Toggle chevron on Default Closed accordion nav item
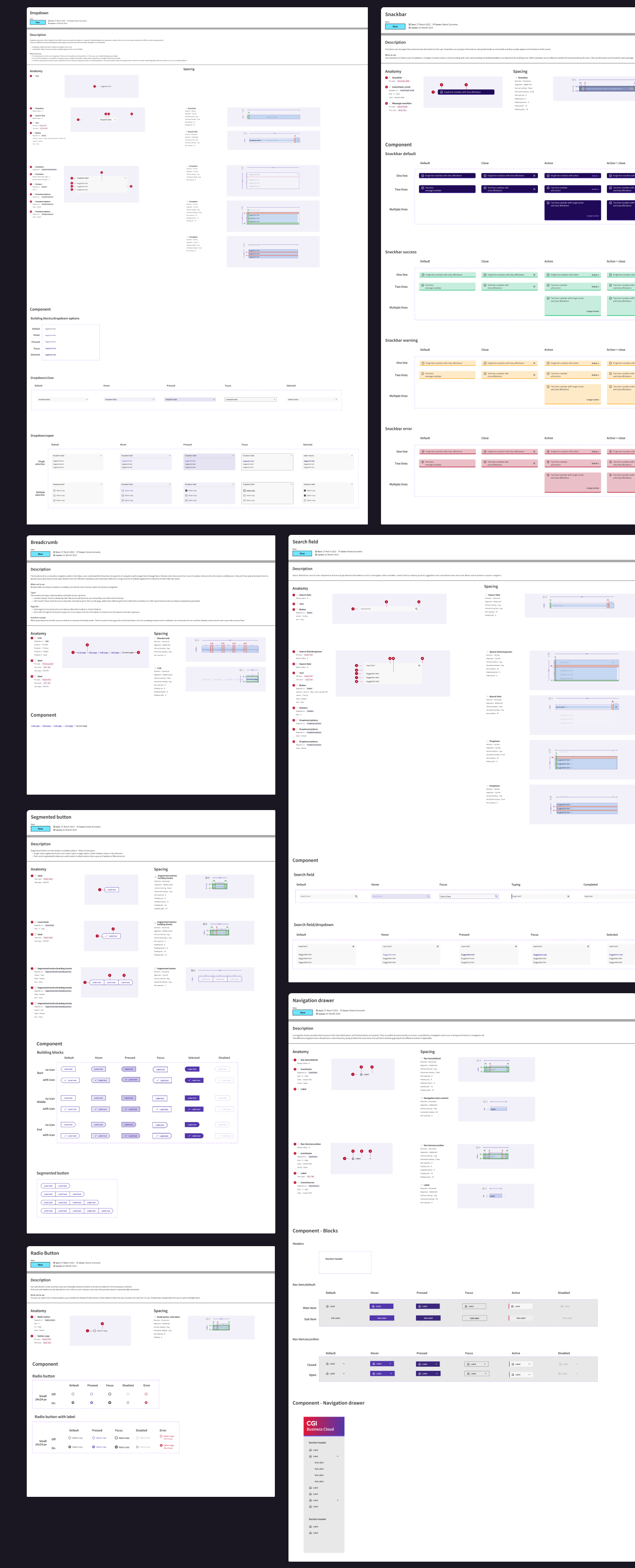Image resolution: width=635 pixels, height=1568 pixels. (x=344, y=1364)
